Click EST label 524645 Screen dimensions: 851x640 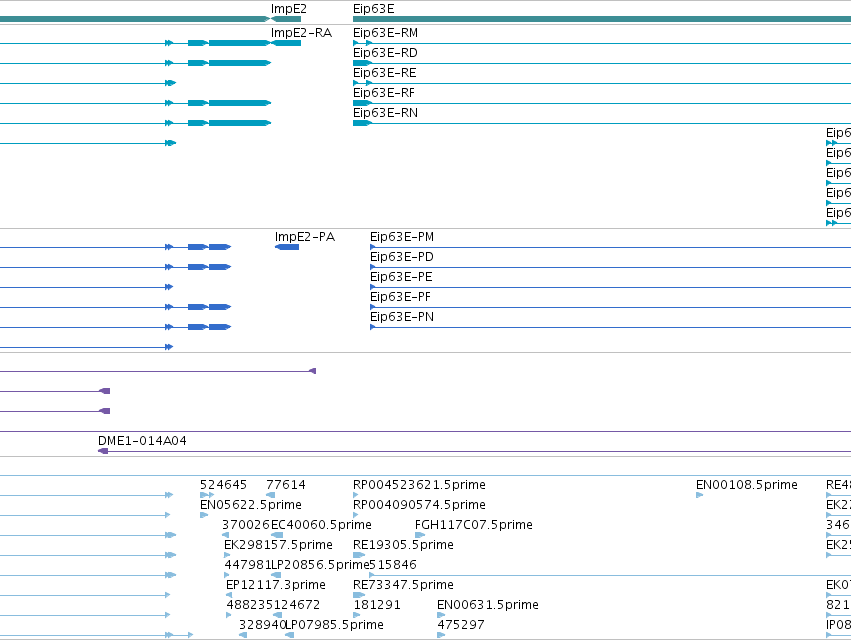click(224, 485)
